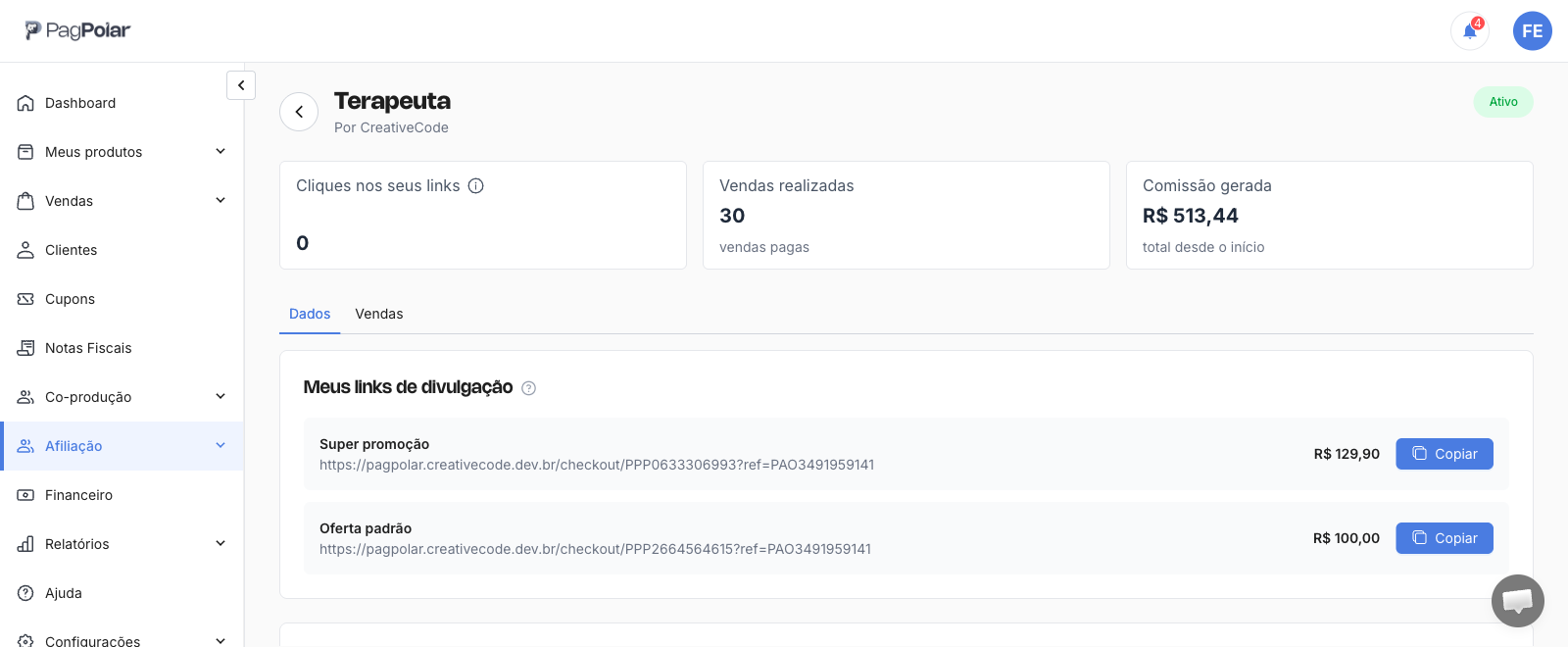Click the Oferta padrão checkout URL
Viewport: 1568px width, 647px height.
tap(595, 549)
